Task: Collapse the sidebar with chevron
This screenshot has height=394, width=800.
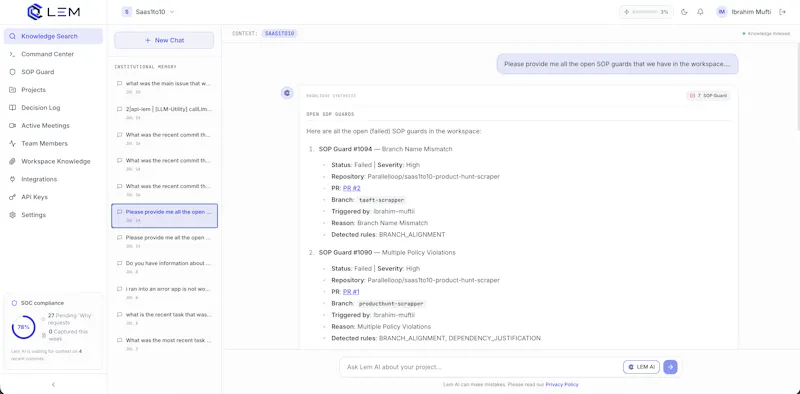Action: pos(54,384)
